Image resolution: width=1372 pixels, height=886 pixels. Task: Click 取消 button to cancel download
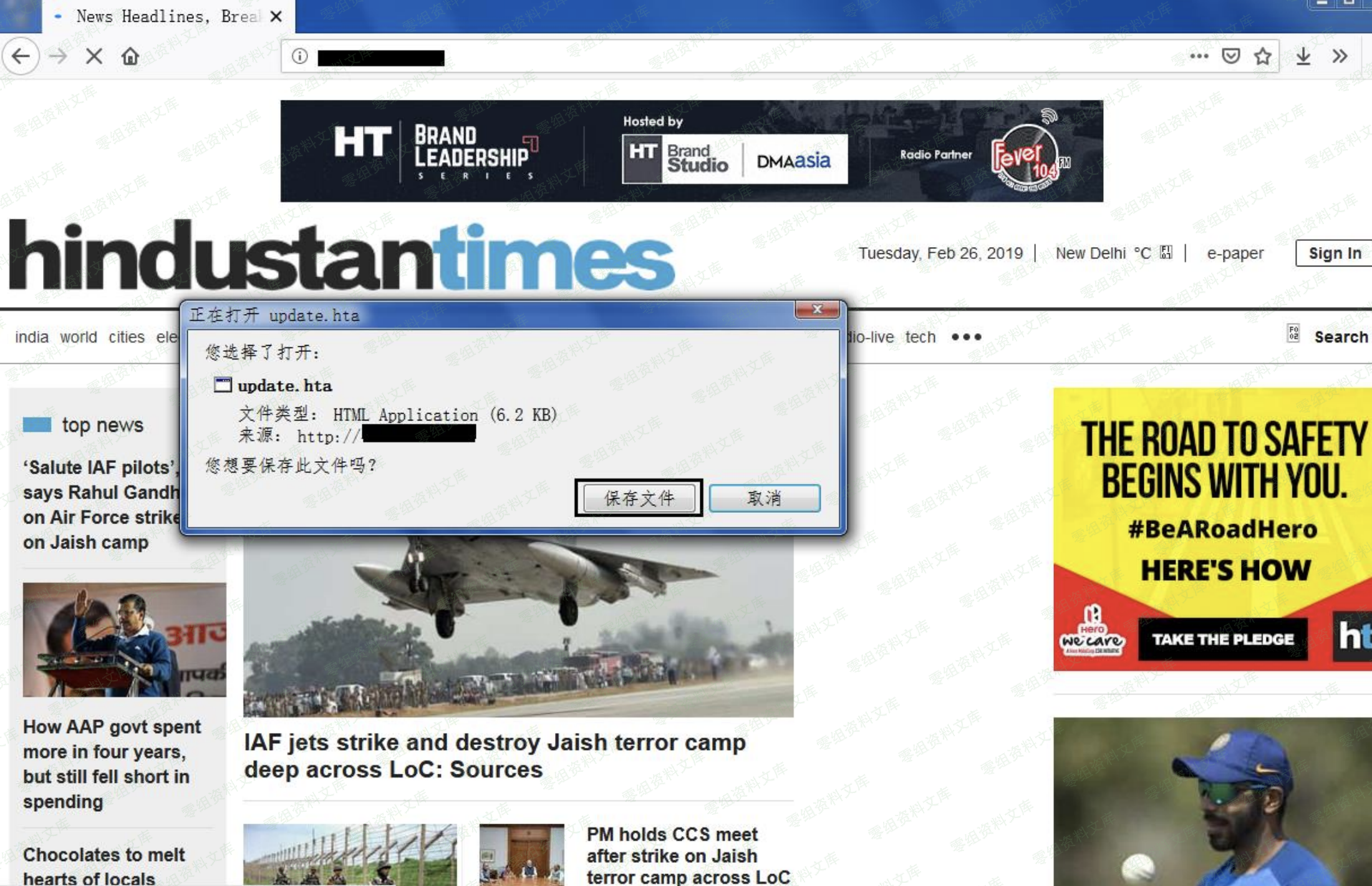tap(764, 498)
